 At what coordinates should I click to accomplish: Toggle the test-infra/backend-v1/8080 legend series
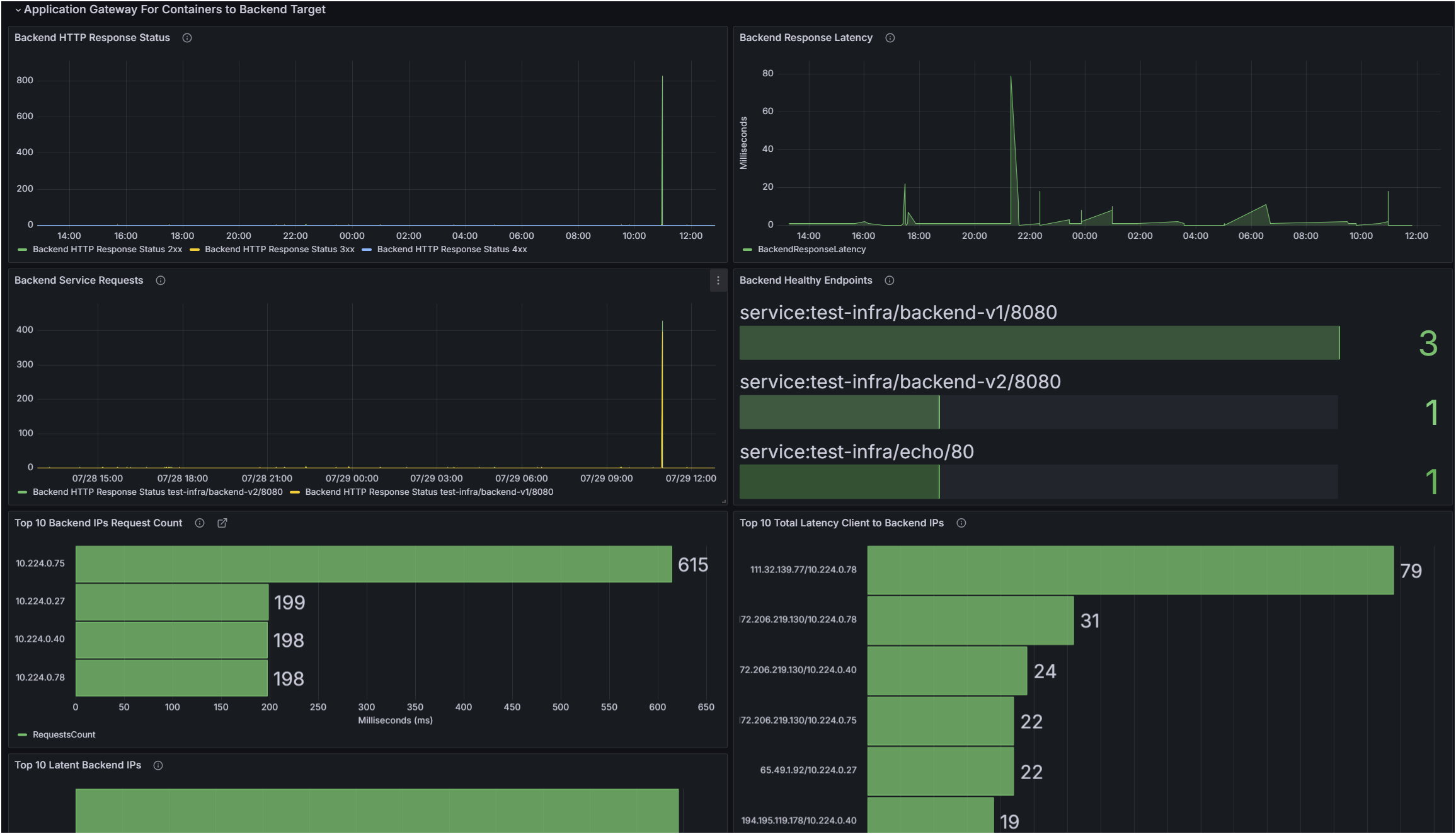pyautogui.click(x=428, y=492)
